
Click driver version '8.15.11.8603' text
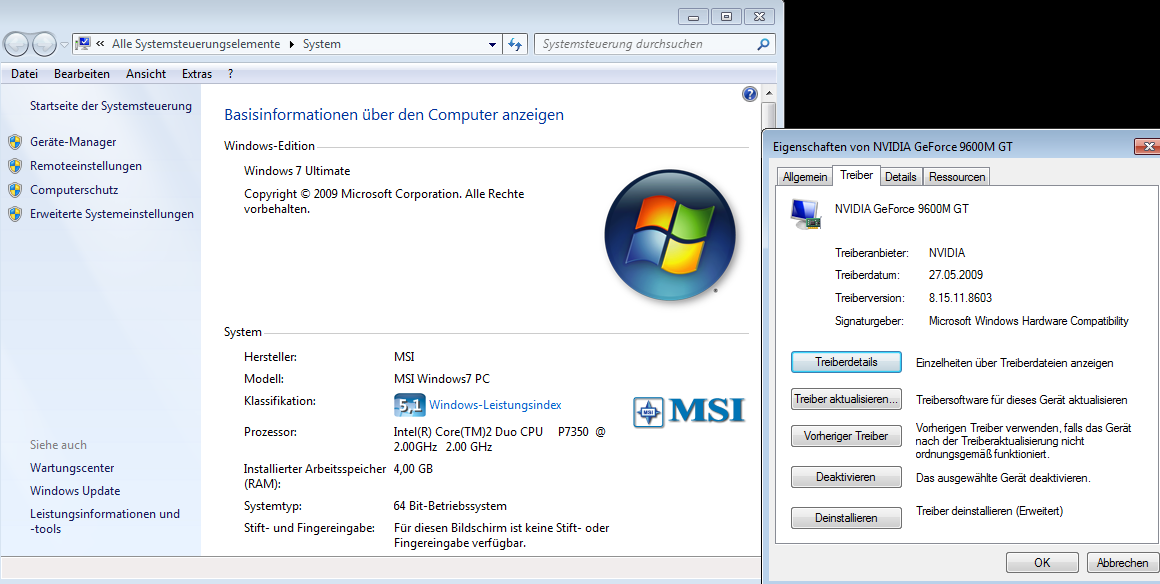tap(960, 298)
